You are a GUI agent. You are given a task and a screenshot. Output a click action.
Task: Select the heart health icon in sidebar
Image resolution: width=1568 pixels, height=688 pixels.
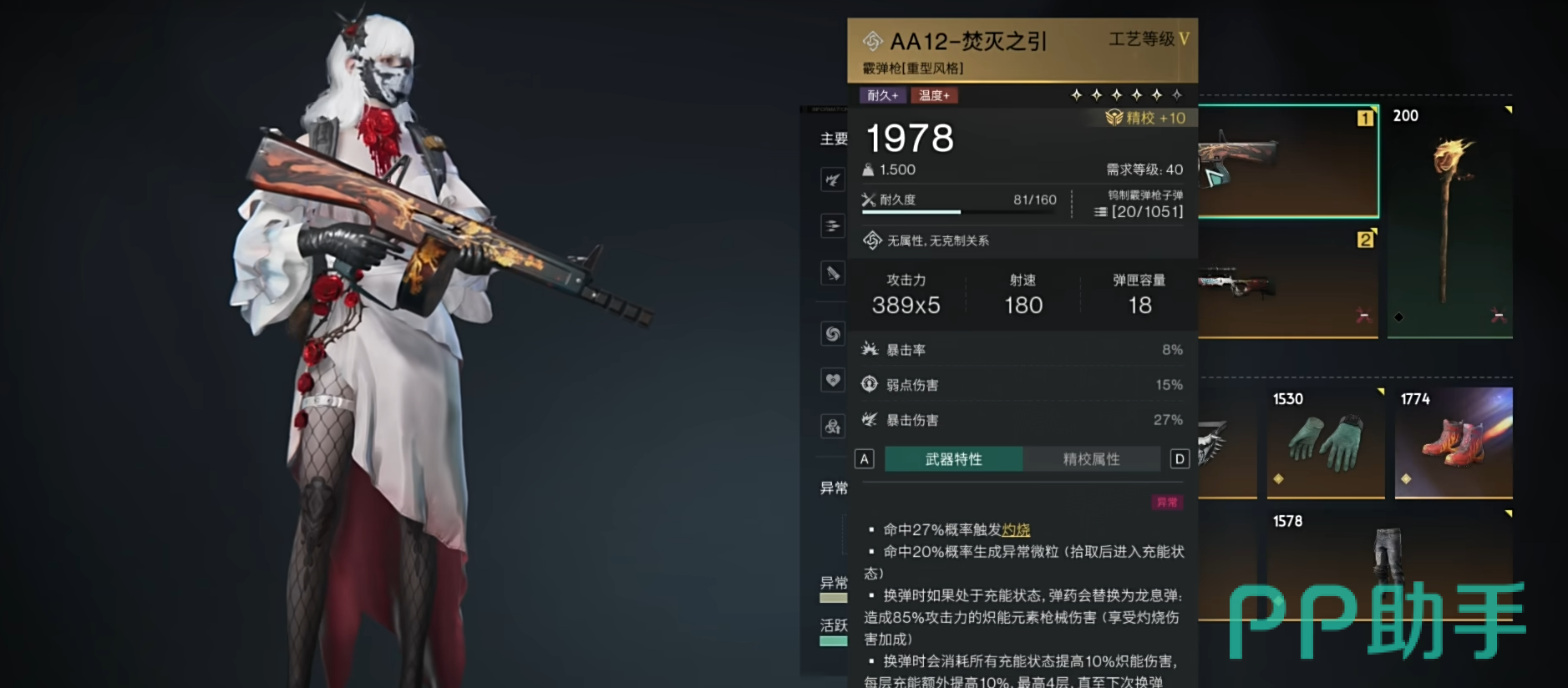point(833,381)
